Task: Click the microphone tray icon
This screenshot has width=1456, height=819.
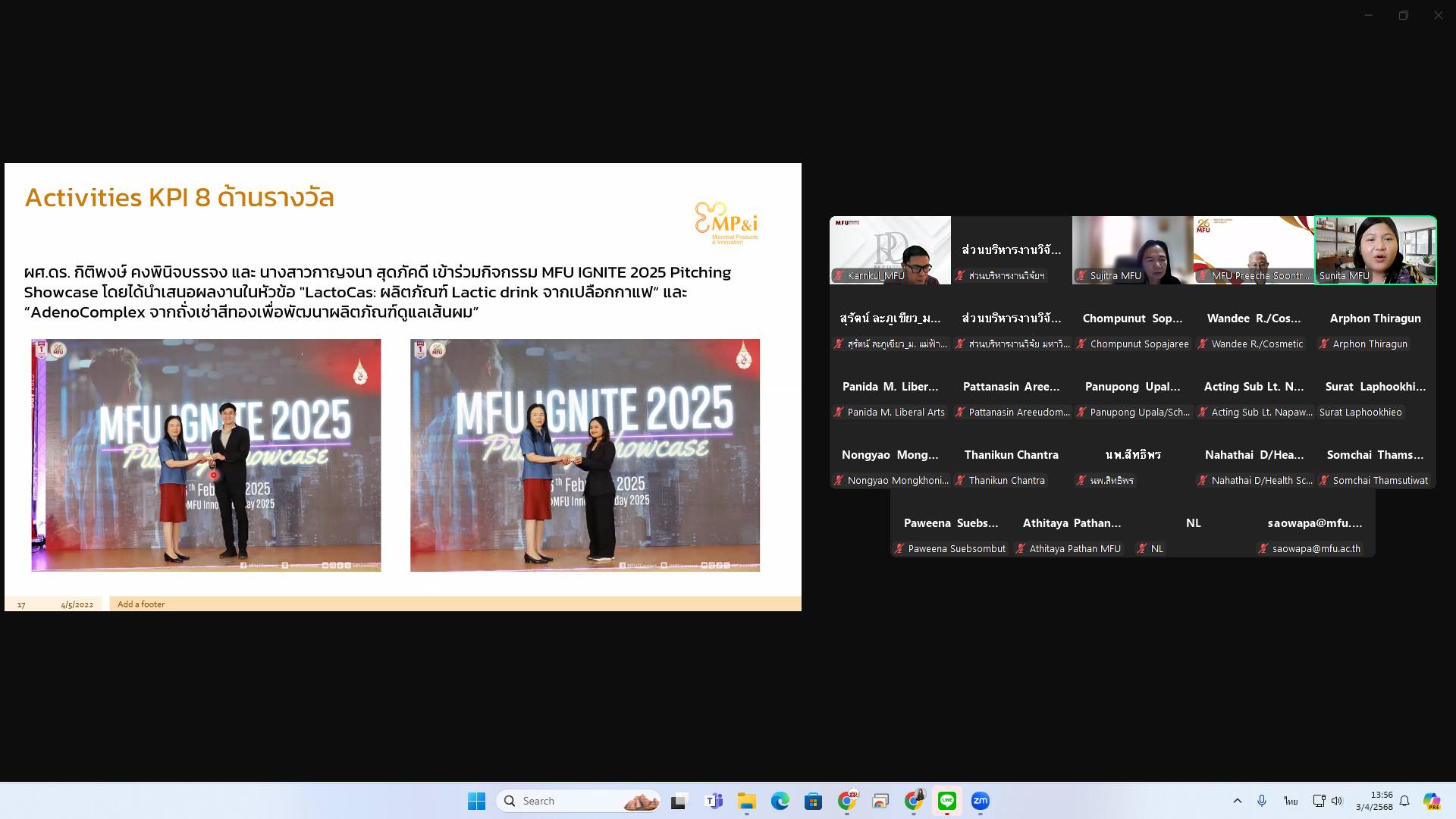Action: coord(1262,801)
